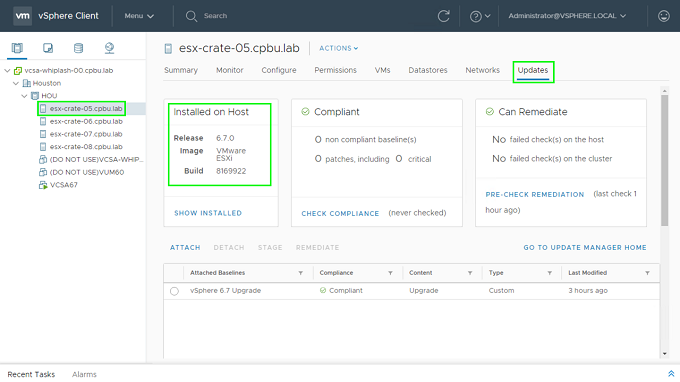Switch to the Permissions tab
The height and width of the screenshot is (382, 680).
(336, 70)
